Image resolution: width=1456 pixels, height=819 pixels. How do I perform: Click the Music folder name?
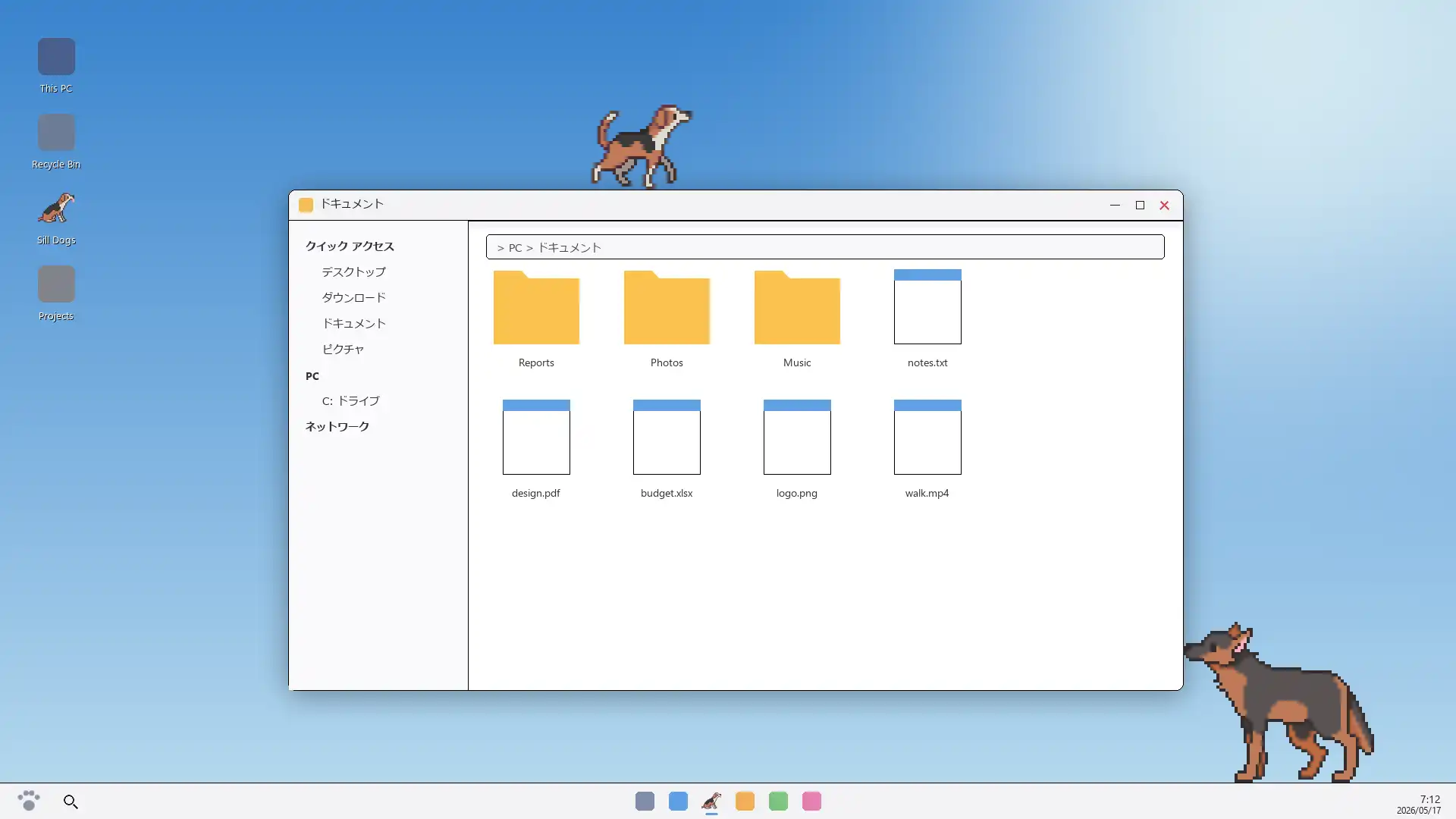(x=797, y=362)
